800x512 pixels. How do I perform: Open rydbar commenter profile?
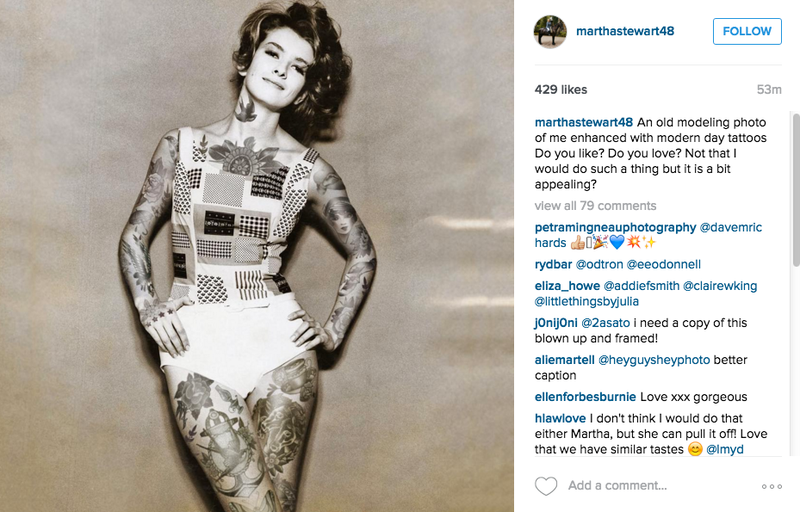[553, 265]
